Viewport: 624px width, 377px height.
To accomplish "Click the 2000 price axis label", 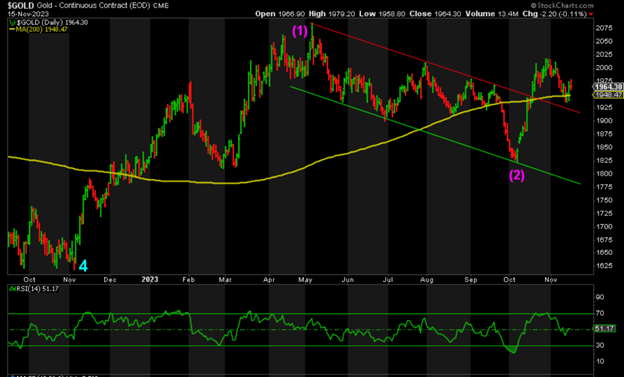I will [604, 68].
